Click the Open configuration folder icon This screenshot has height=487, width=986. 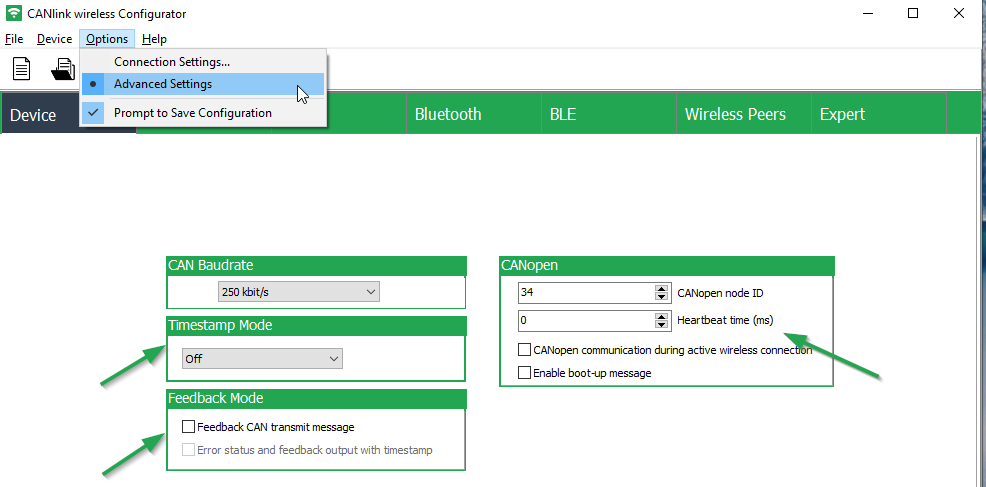63,69
